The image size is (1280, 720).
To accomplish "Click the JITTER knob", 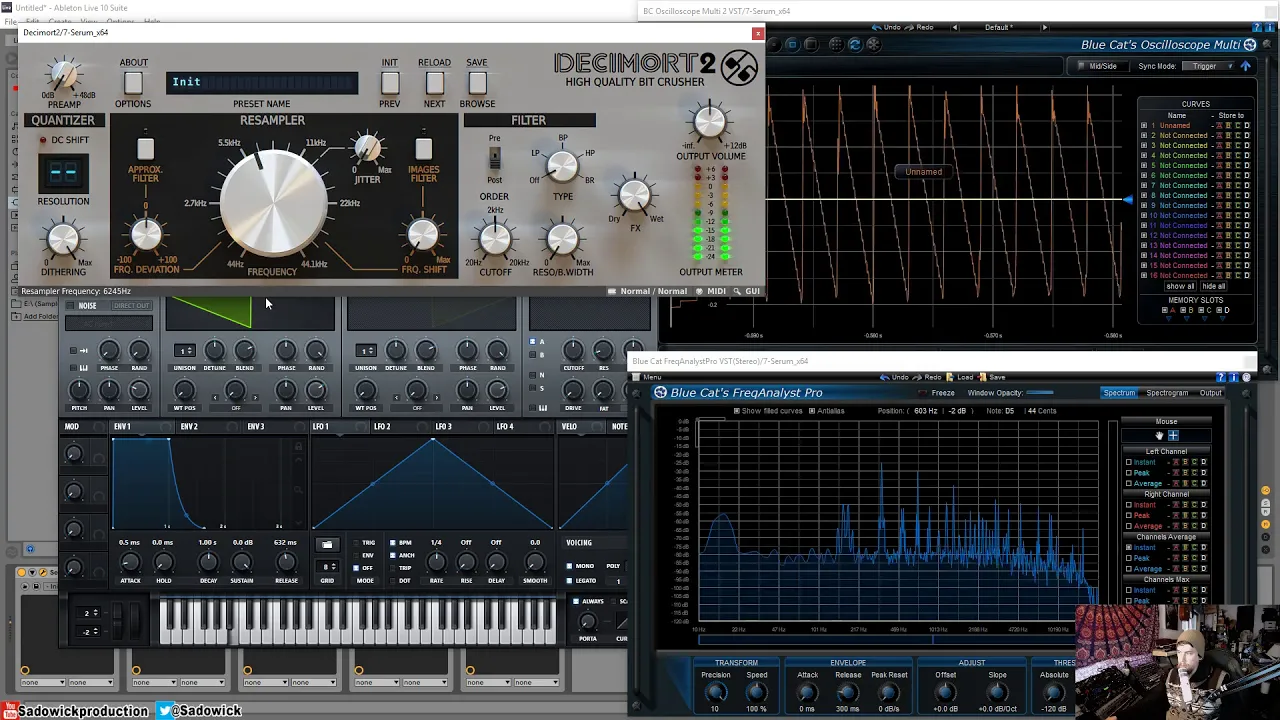I will coord(368,149).
